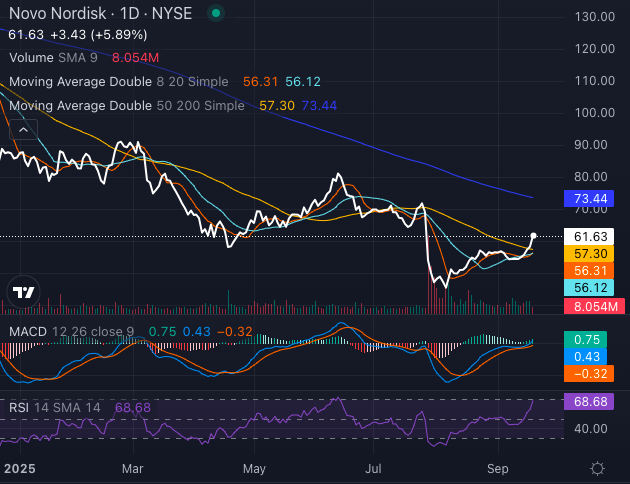Click the 56.31 orange price label
The image size is (630, 484).
(x=589, y=270)
